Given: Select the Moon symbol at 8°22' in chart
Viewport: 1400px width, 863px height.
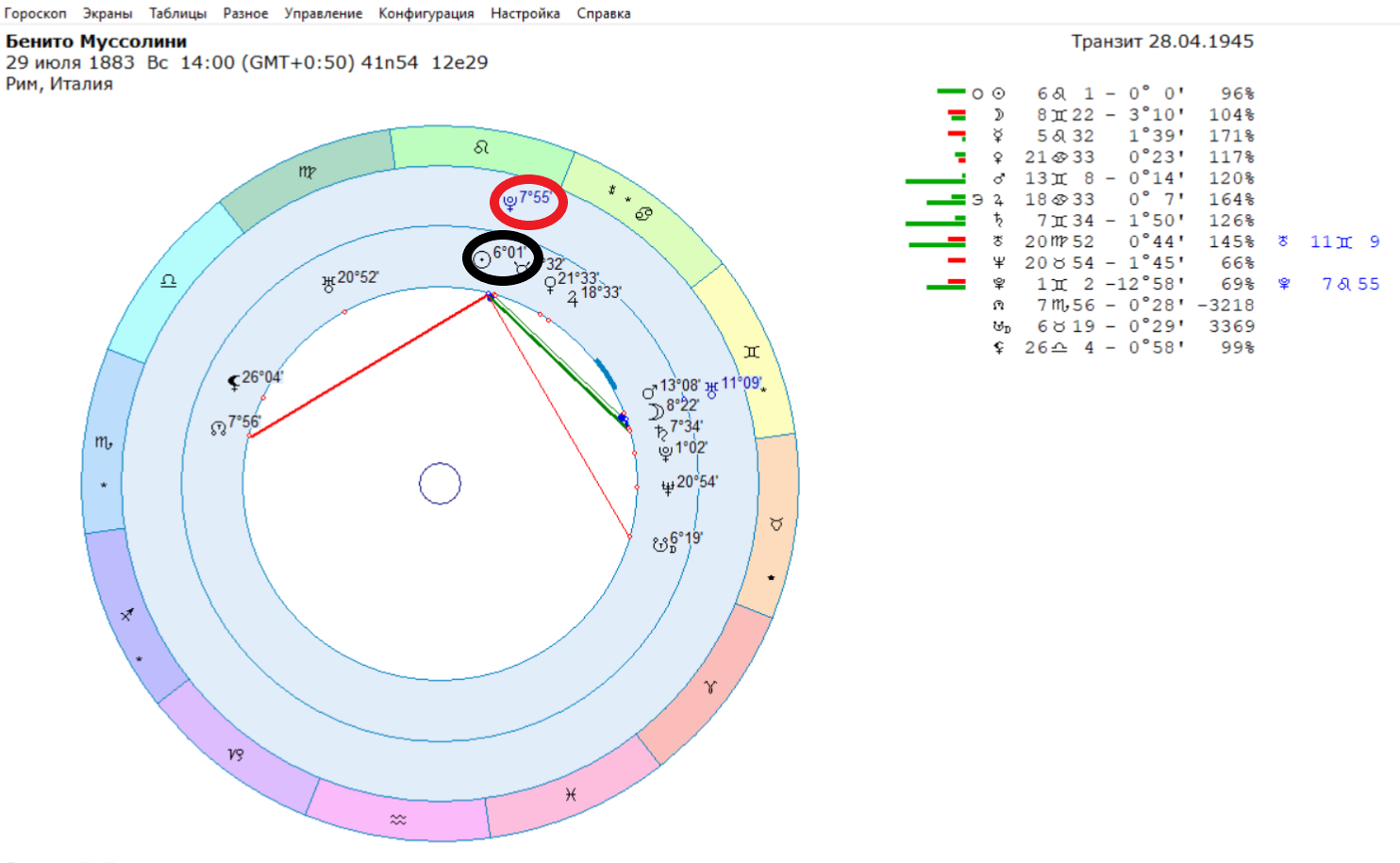Looking at the screenshot, I should [x=656, y=411].
